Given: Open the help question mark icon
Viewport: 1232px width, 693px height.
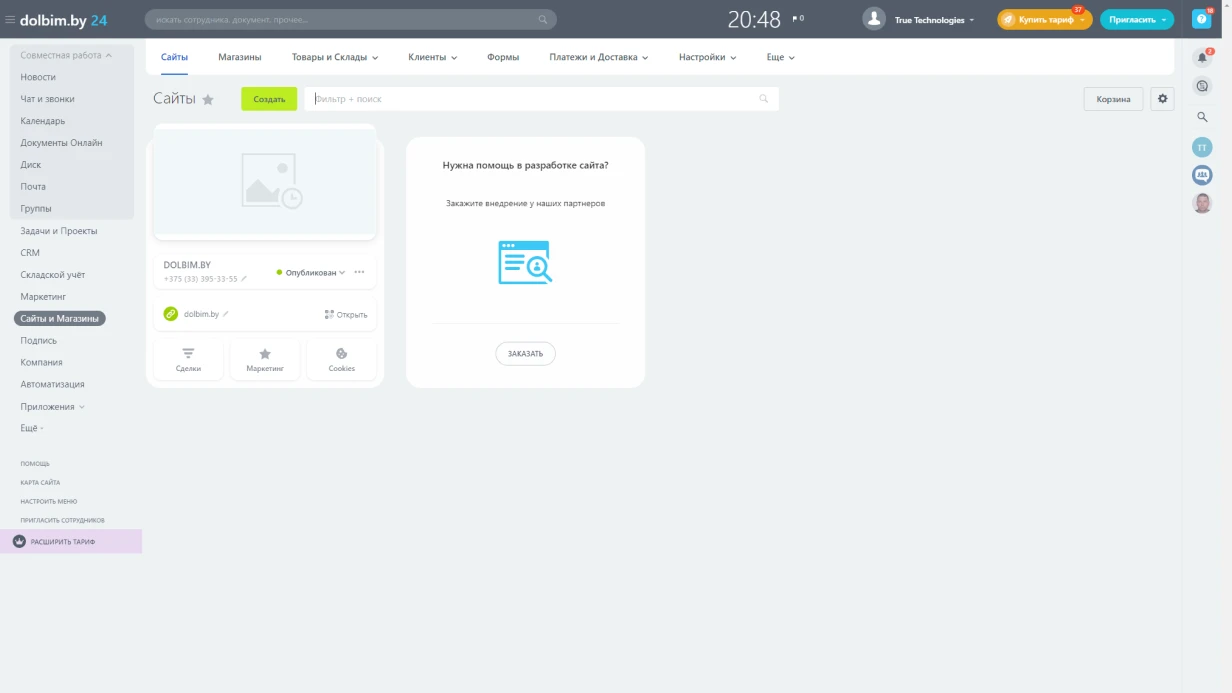Looking at the screenshot, I should point(1201,19).
